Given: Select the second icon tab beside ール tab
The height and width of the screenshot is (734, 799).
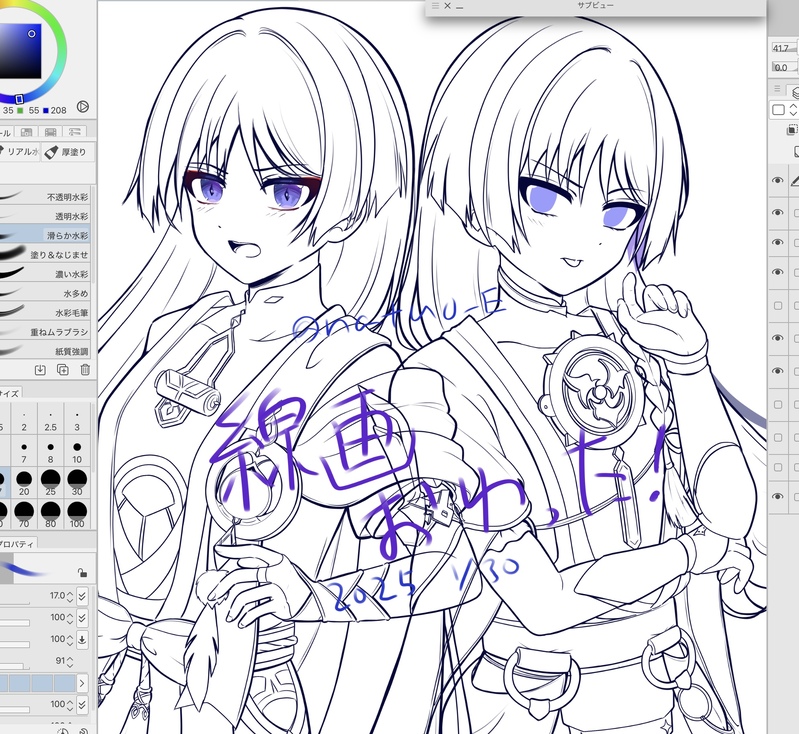Looking at the screenshot, I should [26, 132].
